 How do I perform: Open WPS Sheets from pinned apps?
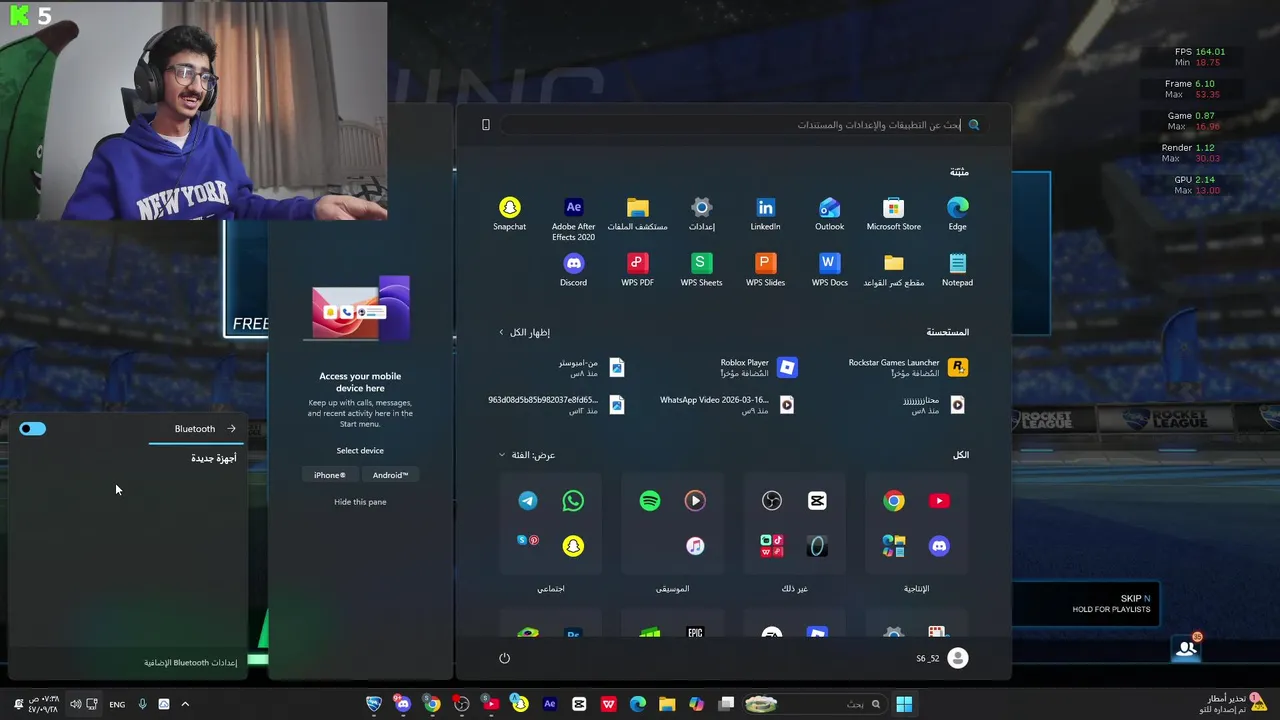(x=701, y=270)
